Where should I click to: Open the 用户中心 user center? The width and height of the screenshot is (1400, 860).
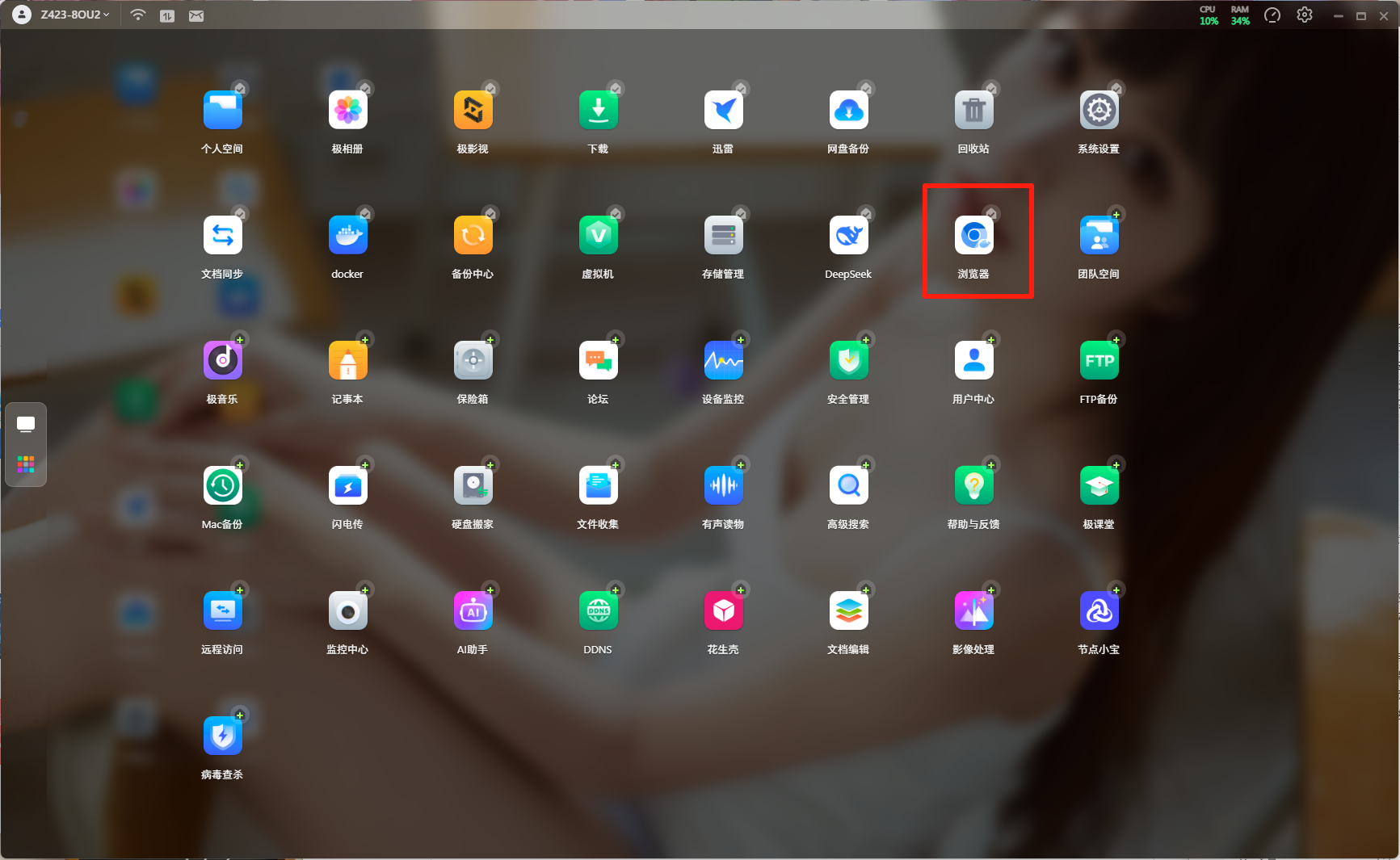[974, 360]
